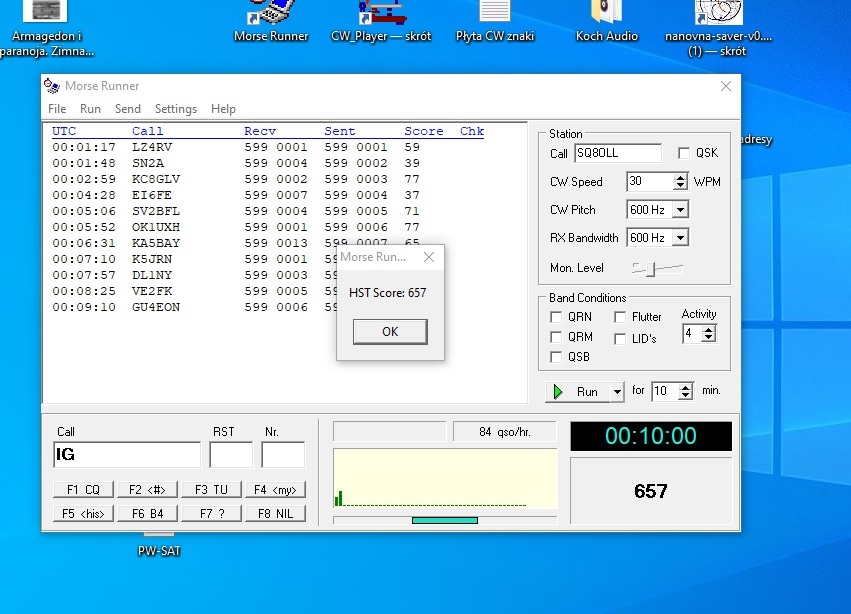The image size is (851, 614).
Task: Open the Send menu
Action: (128, 109)
